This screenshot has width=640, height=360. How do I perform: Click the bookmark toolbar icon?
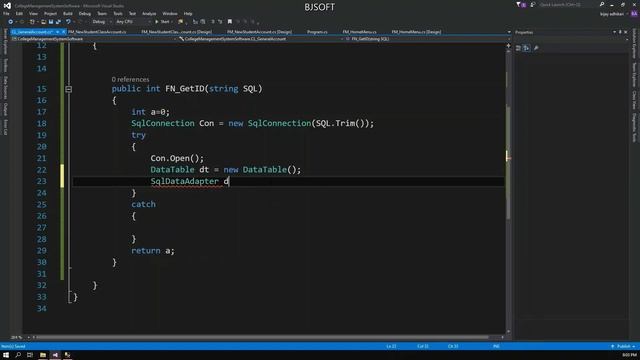(230, 22)
